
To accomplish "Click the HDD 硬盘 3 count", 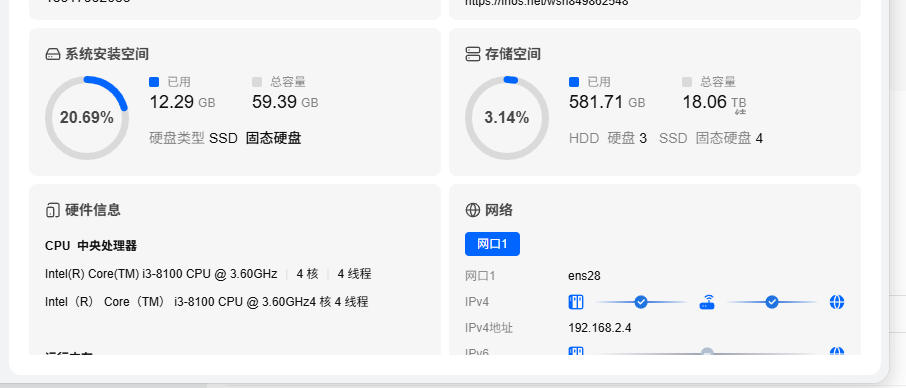I will (x=608, y=139).
